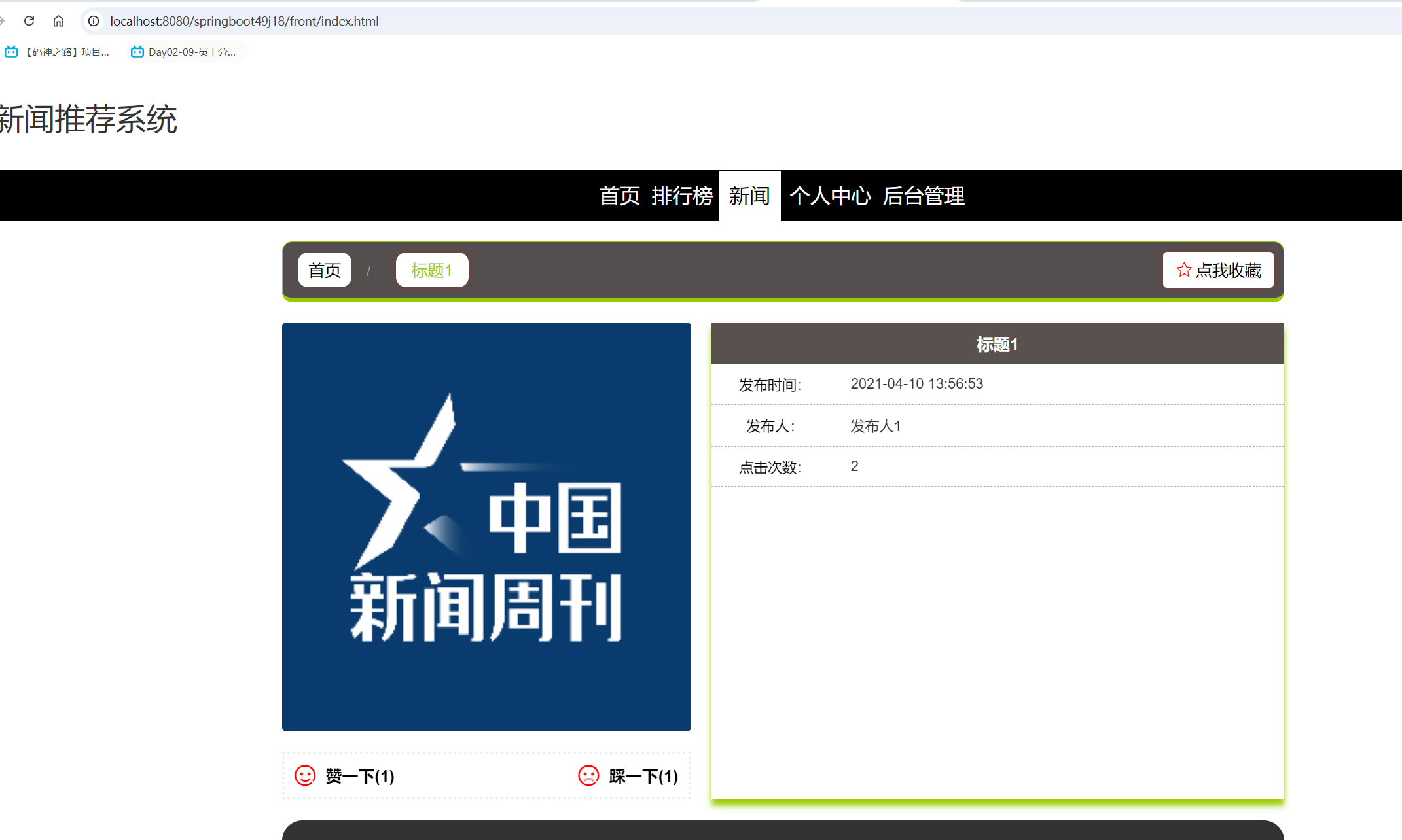Image resolution: width=1402 pixels, height=840 pixels.
Task: Click the bilibili icon beside 码神之路 bookmark
Action: click(x=11, y=51)
